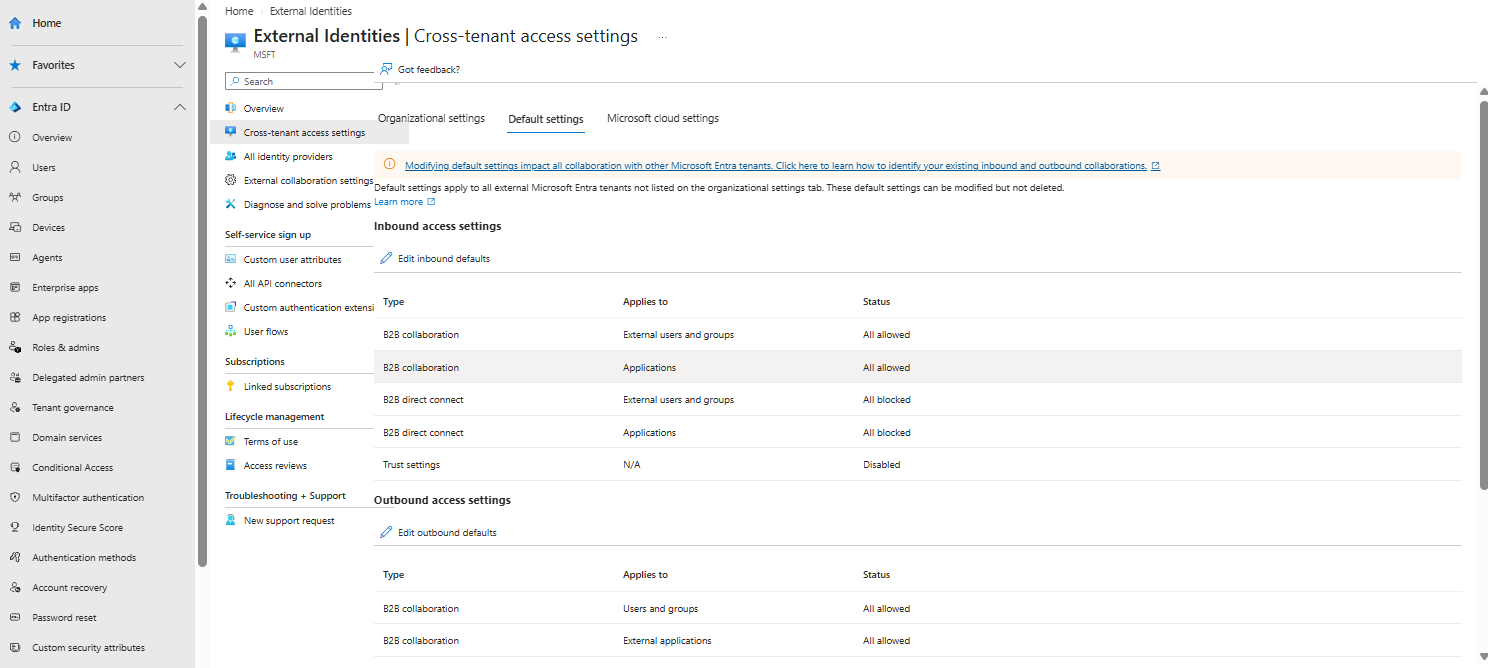Viewport: 1488px width, 668px height.
Task: Open Password reset via key icon
Action: click(x=15, y=617)
